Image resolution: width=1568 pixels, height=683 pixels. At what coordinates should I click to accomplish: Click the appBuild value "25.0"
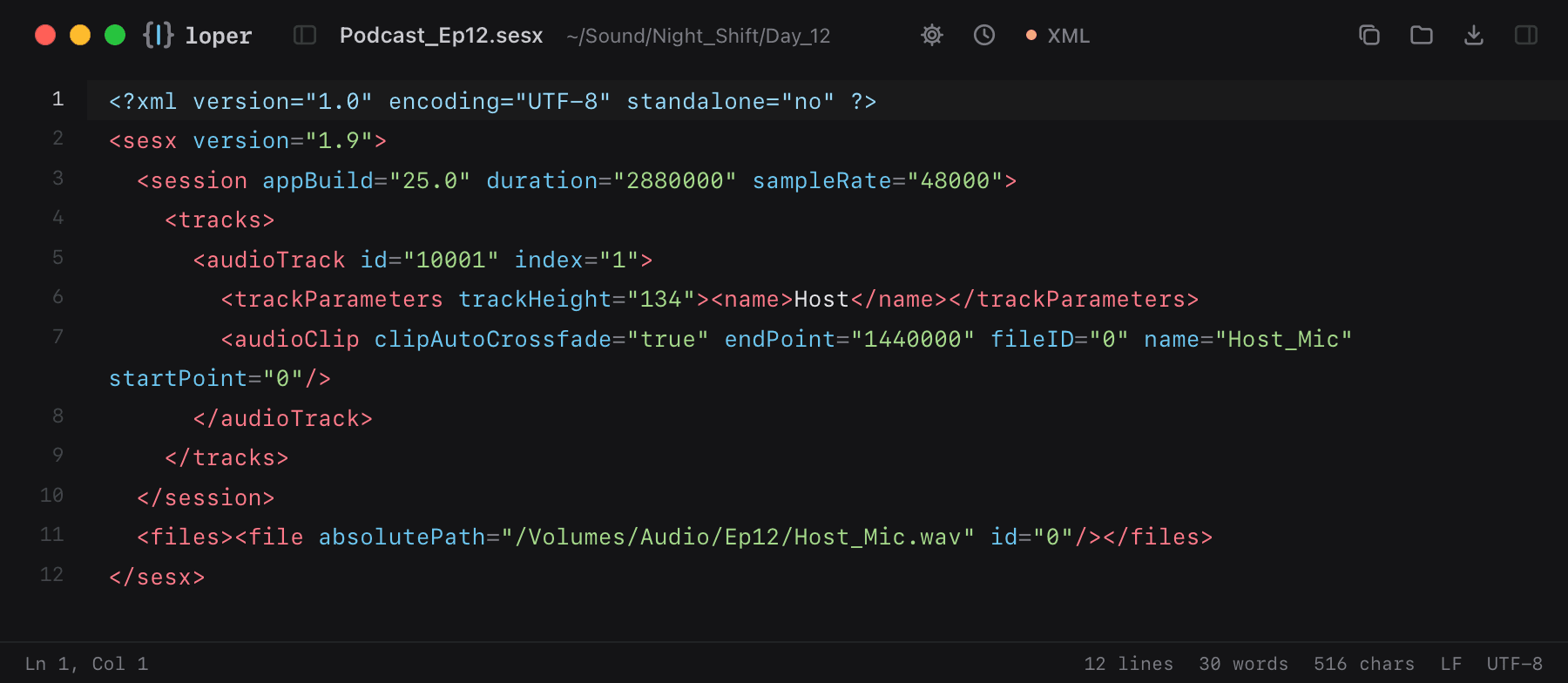pos(430,180)
